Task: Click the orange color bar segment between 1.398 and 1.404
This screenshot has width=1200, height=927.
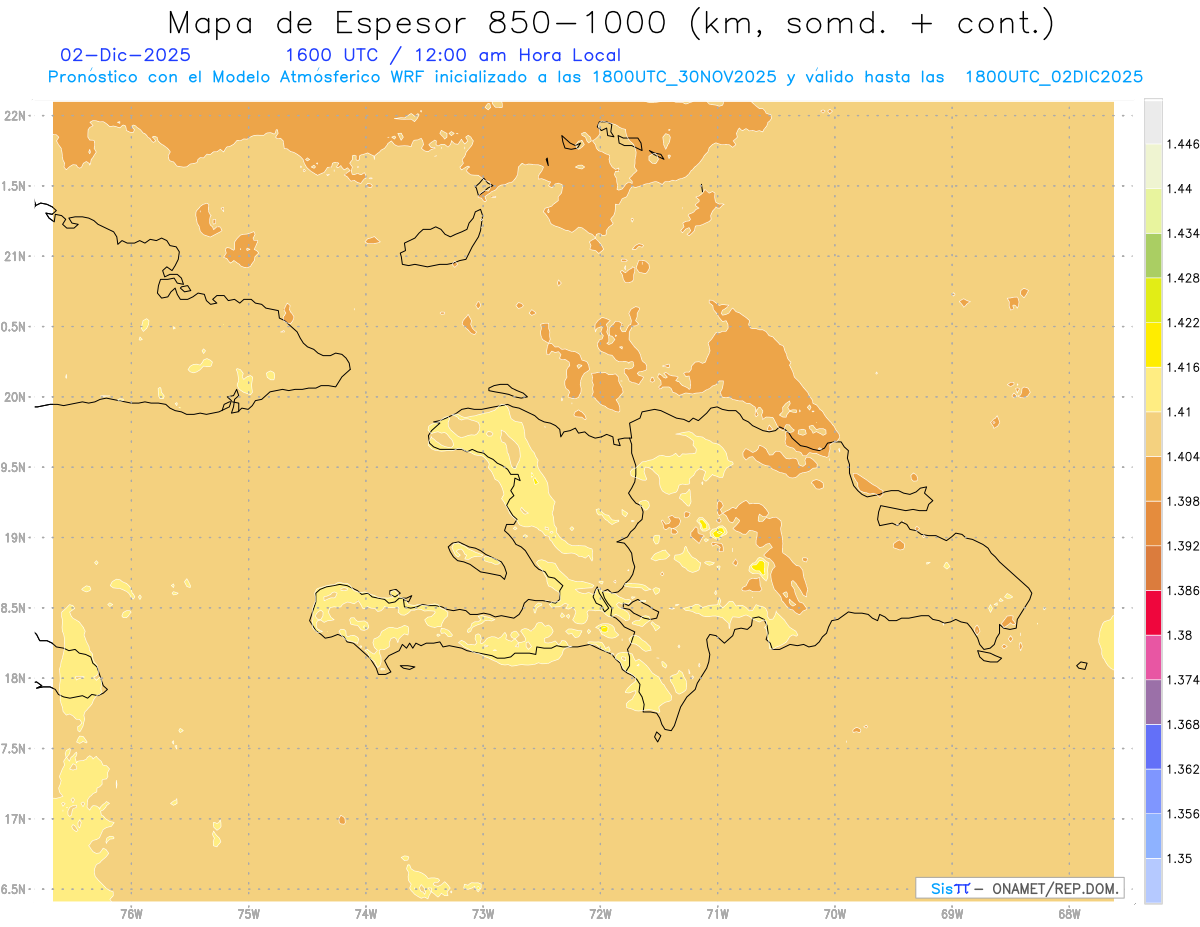Action: click(1153, 479)
